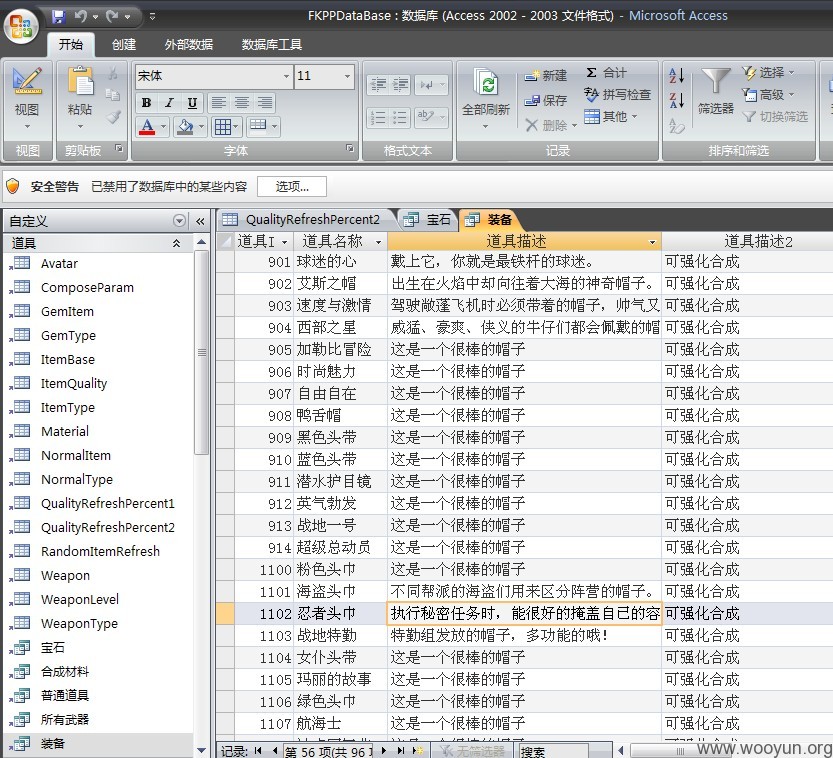Viewport: 833px width, 758px height.
Task: Click the increase indent icon
Action: pyautogui.click(x=400, y=84)
